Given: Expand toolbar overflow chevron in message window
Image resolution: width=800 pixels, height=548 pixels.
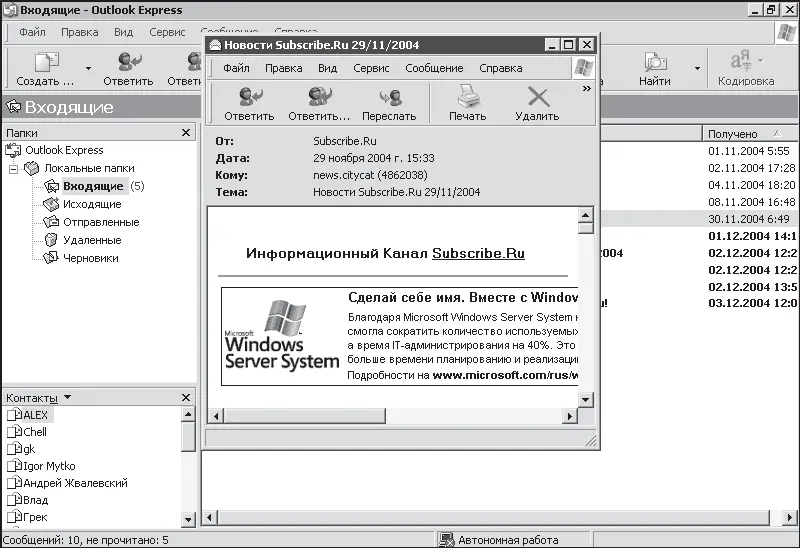Looking at the screenshot, I should (x=587, y=89).
